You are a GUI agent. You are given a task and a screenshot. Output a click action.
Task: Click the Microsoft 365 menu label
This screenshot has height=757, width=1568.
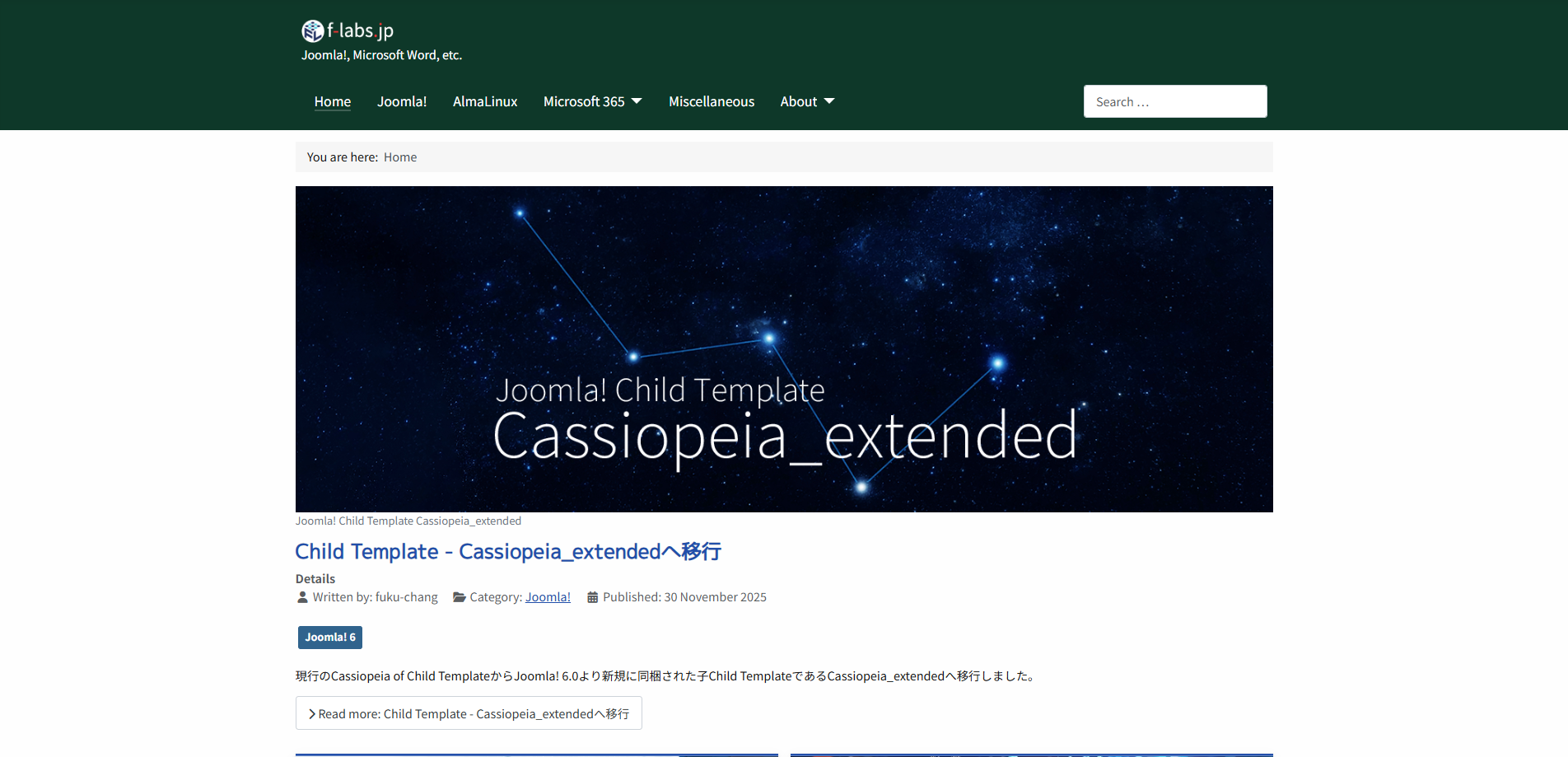point(584,101)
